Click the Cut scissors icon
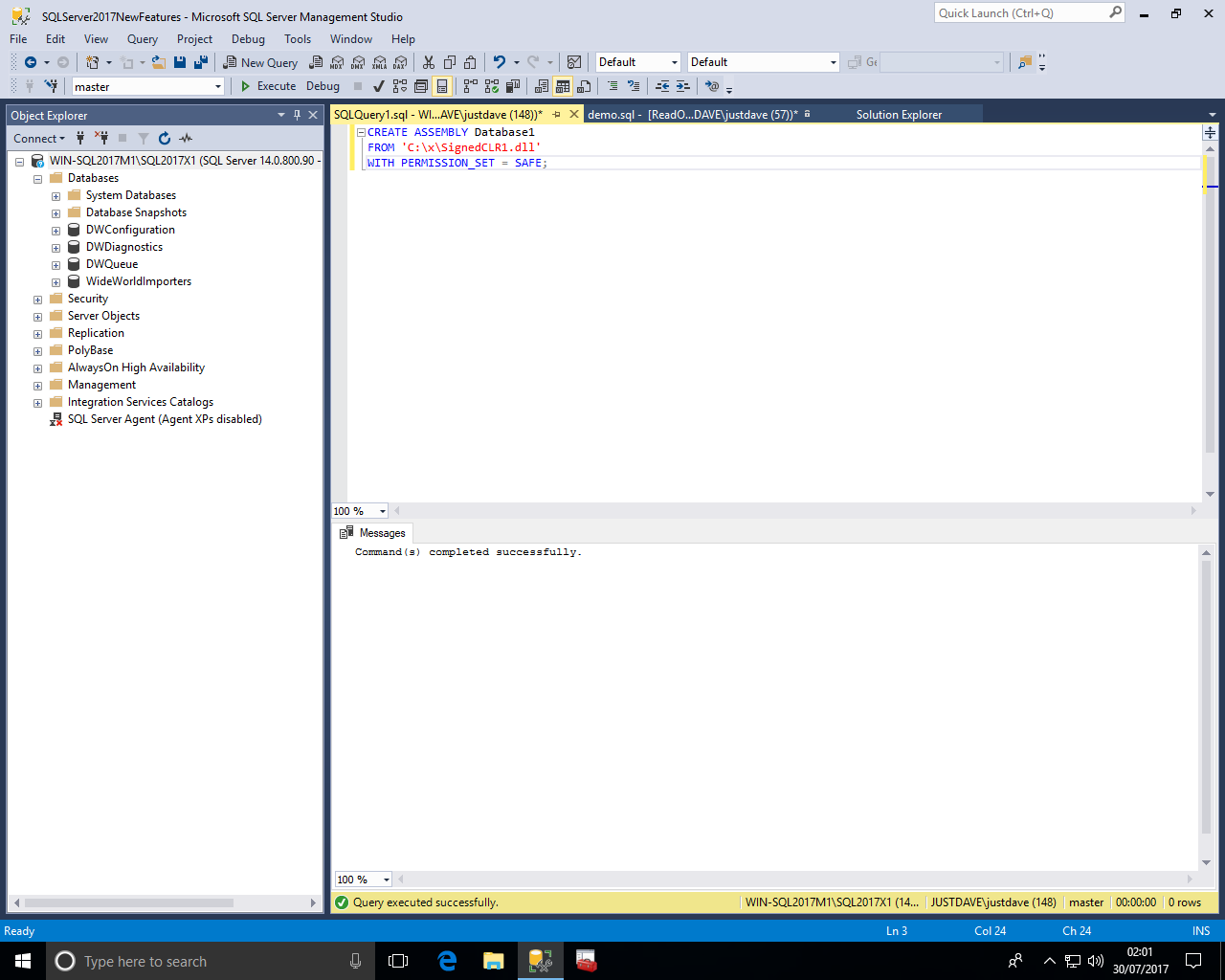 tap(429, 62)
